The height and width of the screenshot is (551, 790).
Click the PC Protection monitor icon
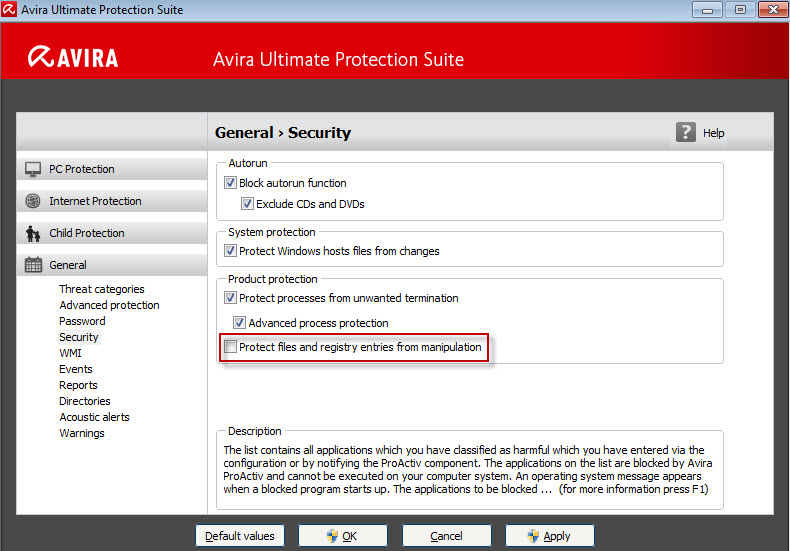click(33, 169)
